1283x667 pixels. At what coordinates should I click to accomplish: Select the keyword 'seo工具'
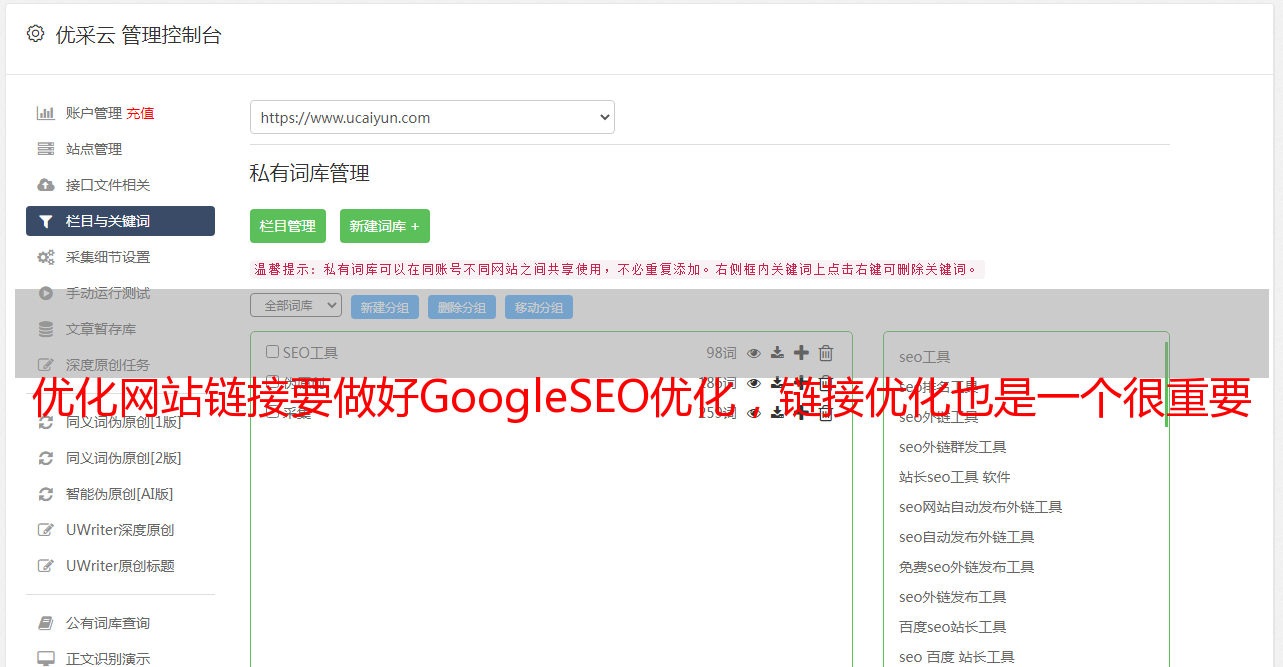[x=925, y=357]
